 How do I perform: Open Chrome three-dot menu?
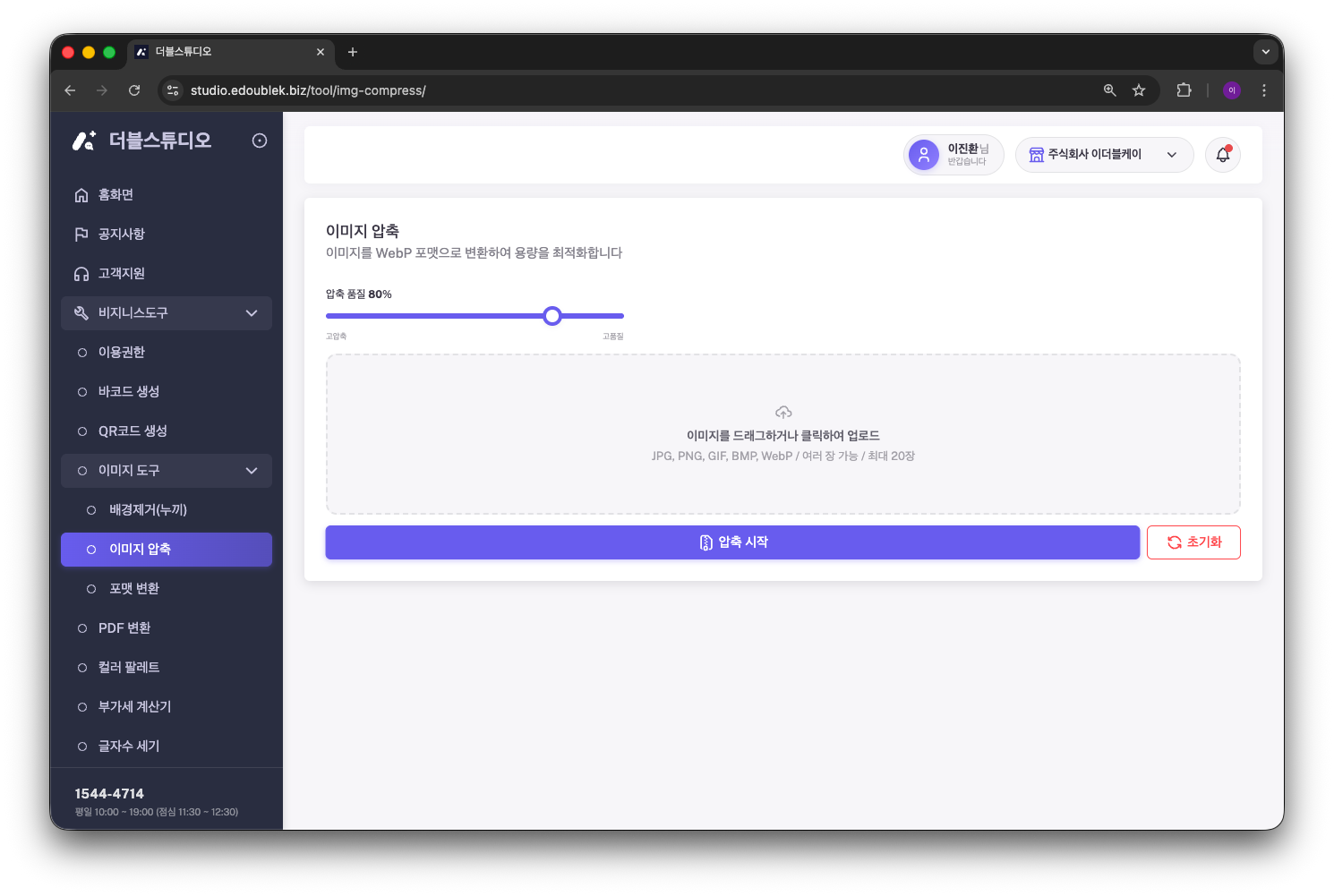1264,90
